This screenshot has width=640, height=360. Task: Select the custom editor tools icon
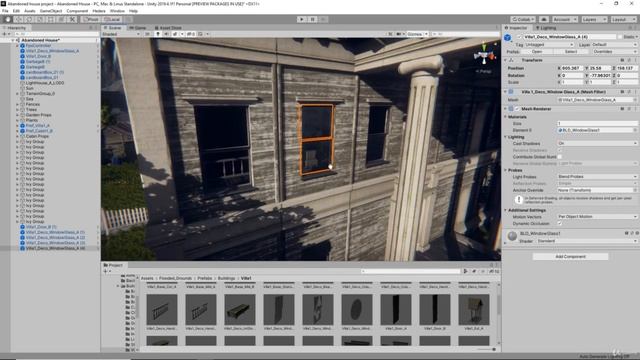pyautogui.click(x=72, y=19)
